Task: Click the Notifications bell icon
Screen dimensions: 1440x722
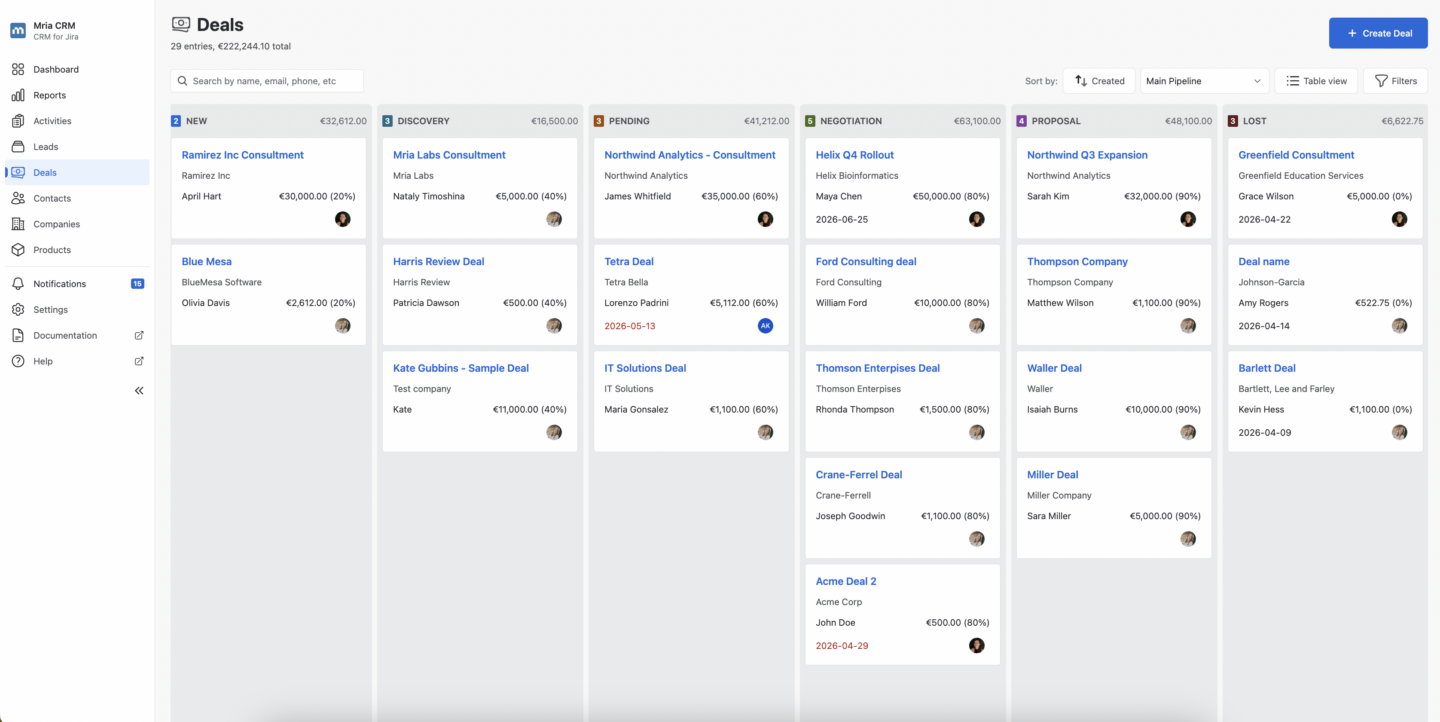Action: [x=18, y=284]
